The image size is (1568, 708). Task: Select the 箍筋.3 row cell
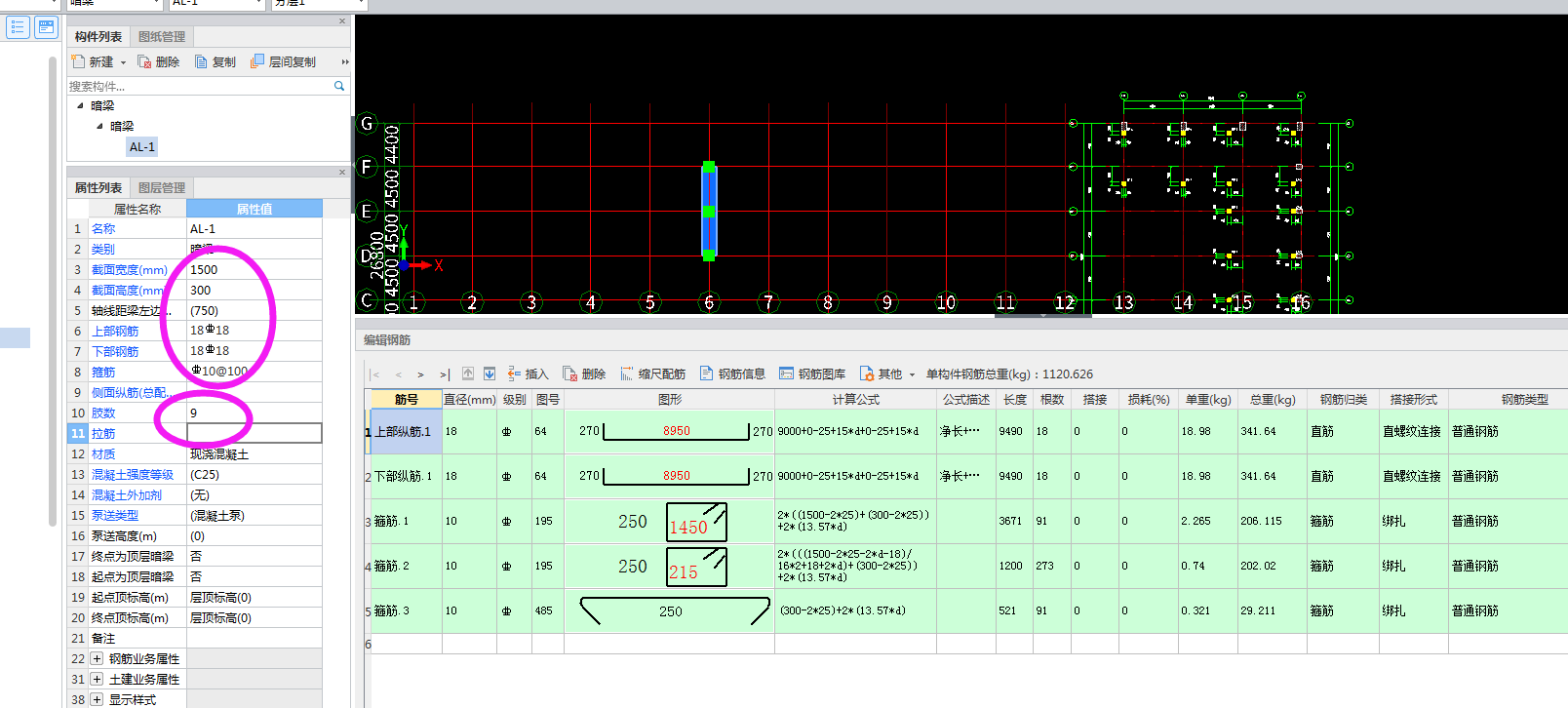pyautogui.click(x=407, y=610)
